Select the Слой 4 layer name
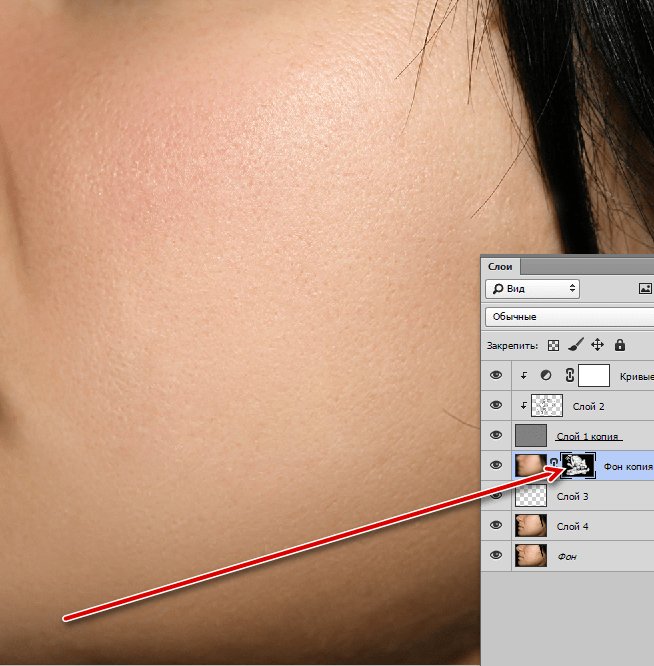This screenshot has width=654, height=666. tap(573, 526)
